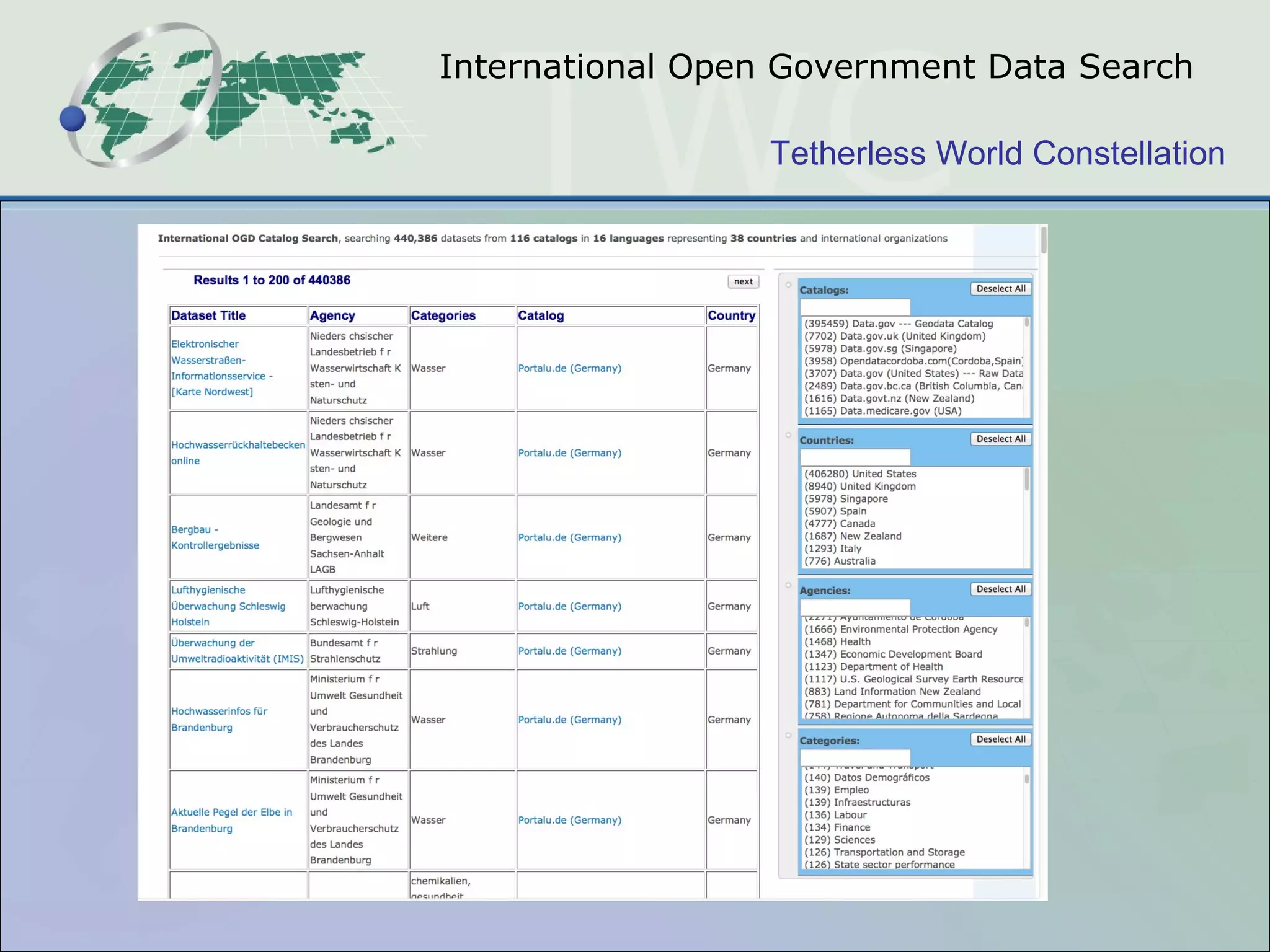Focus the Countries filter text field
Screen dimensions: 1270x952
click(x=855, y=457)
